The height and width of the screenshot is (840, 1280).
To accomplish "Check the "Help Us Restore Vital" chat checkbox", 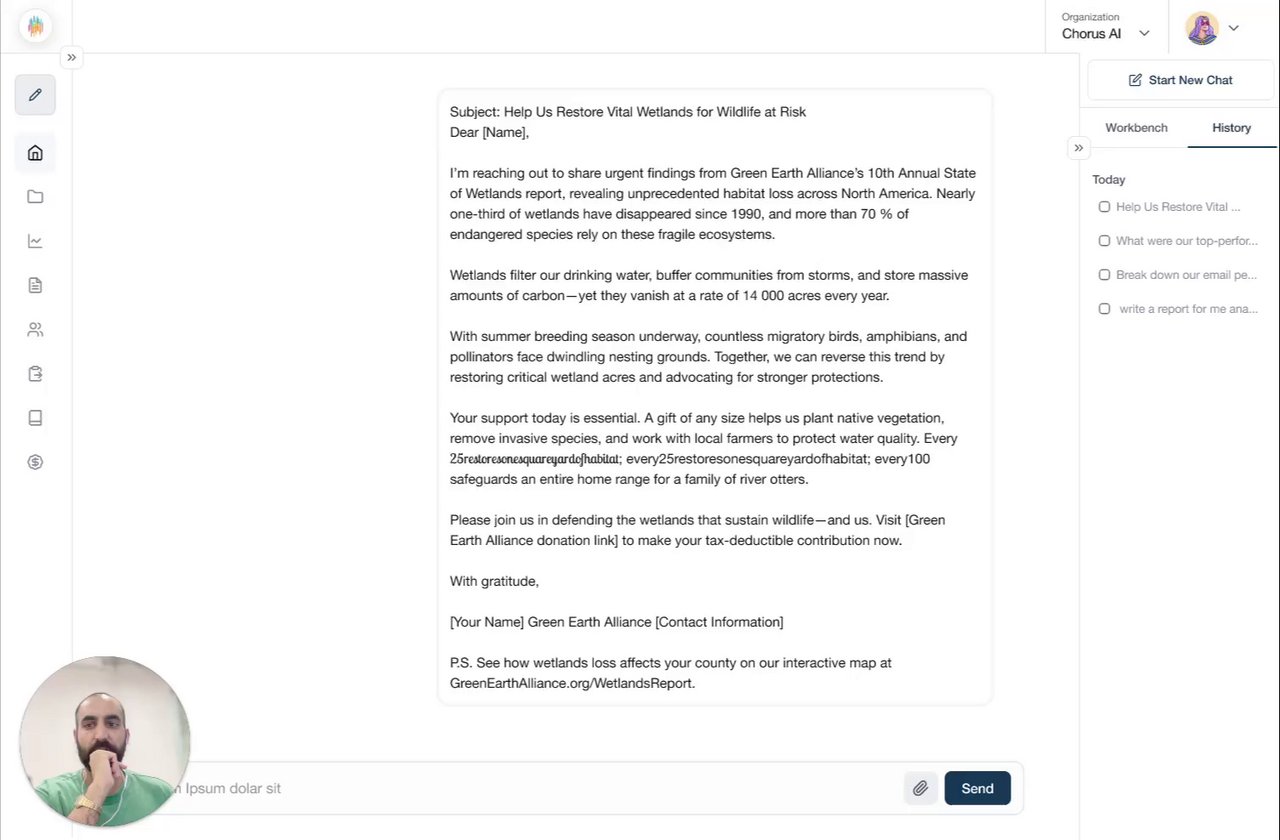I will (1104, 207).
